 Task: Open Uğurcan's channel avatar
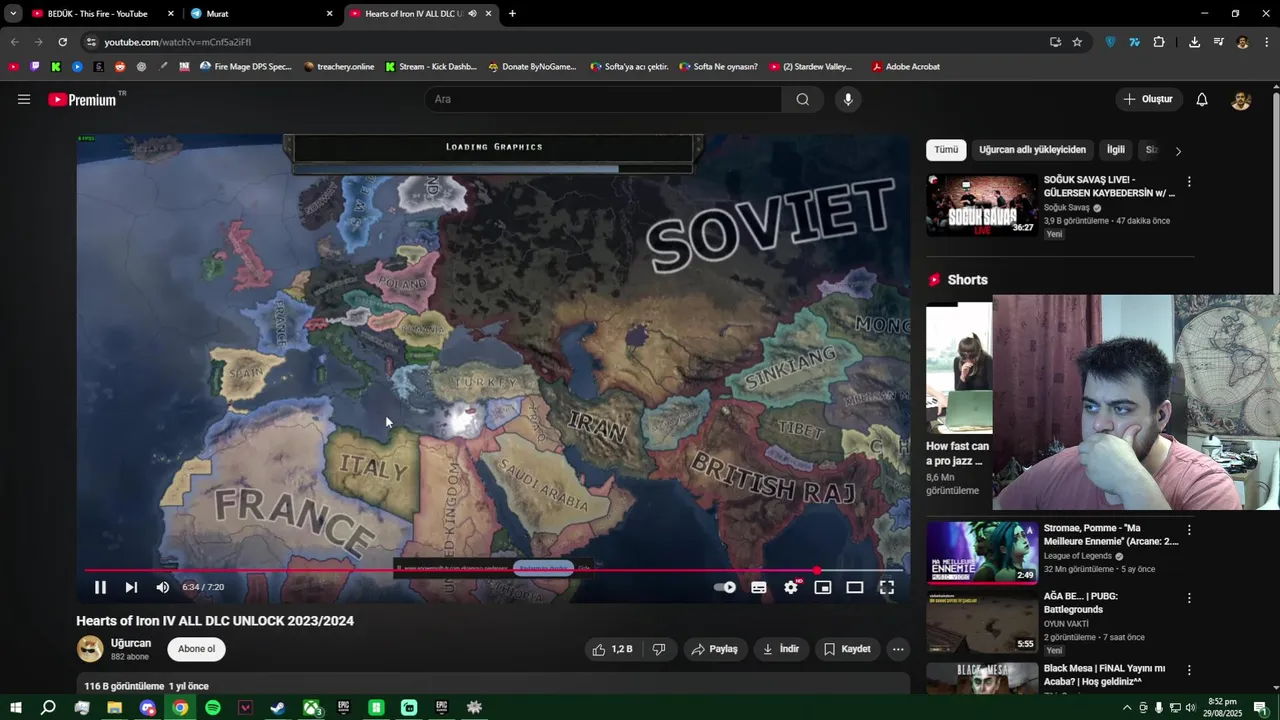(90, 649)
